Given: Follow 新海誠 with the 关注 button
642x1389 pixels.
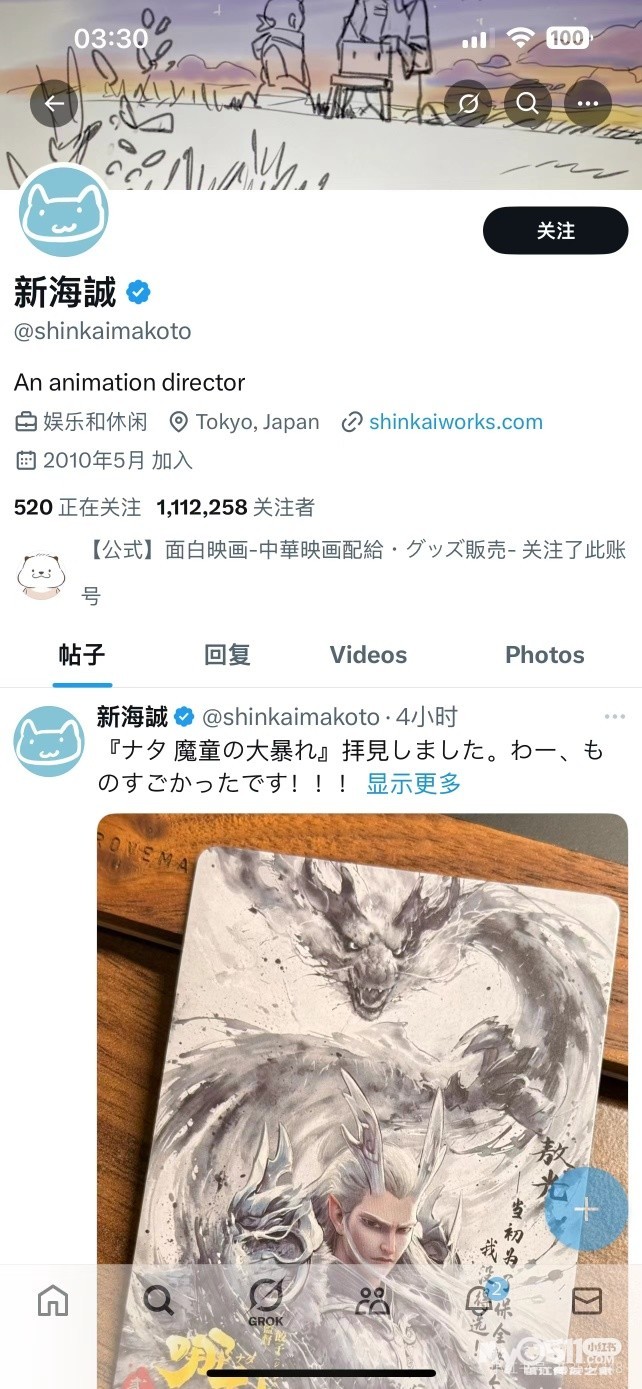Looking at the screenshot, I should click(556, 231).
